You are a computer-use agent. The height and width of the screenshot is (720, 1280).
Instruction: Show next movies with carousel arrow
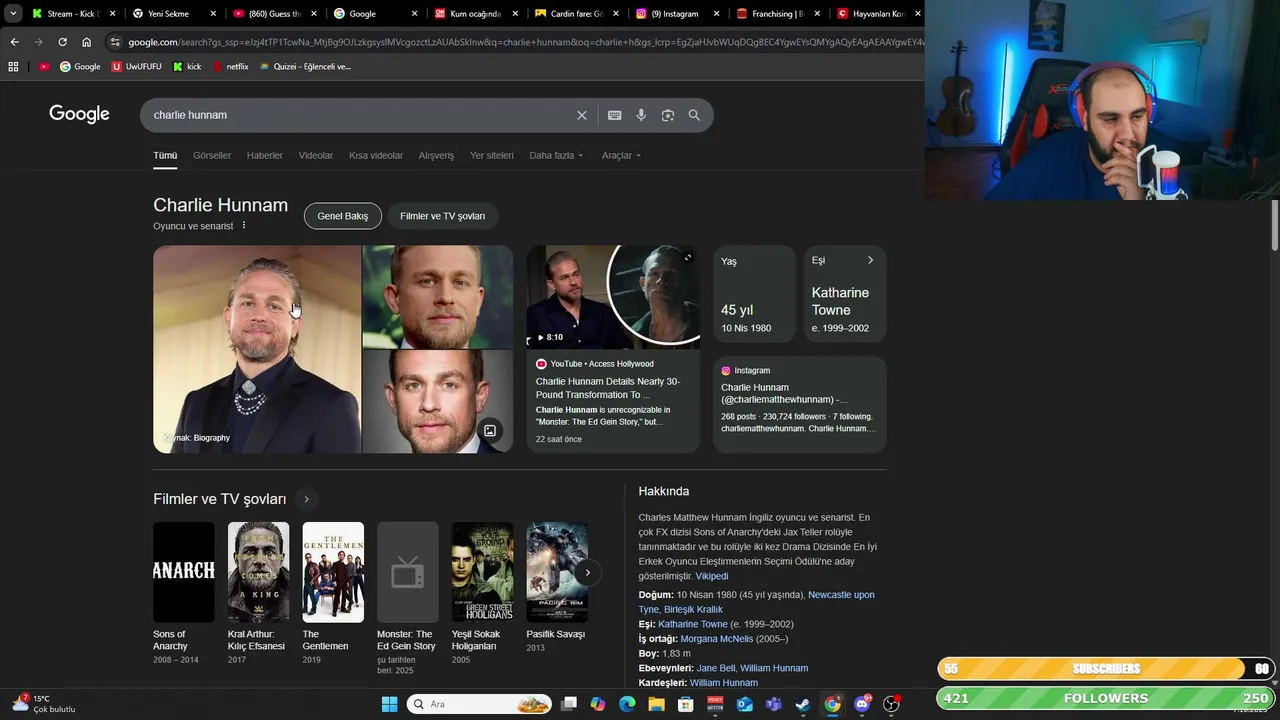587,573
